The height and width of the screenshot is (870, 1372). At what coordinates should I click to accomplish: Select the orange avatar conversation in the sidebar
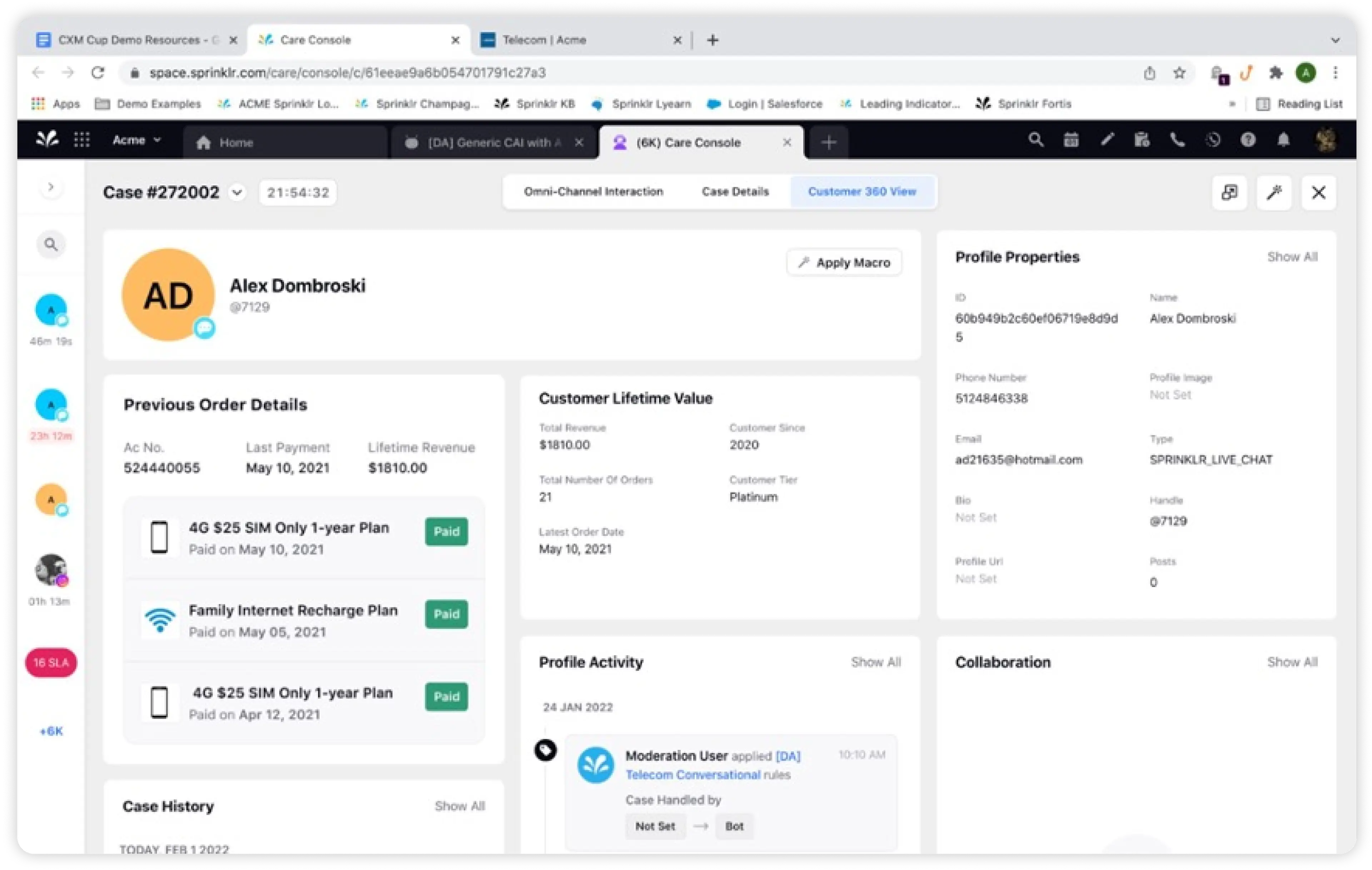[51, 499]
